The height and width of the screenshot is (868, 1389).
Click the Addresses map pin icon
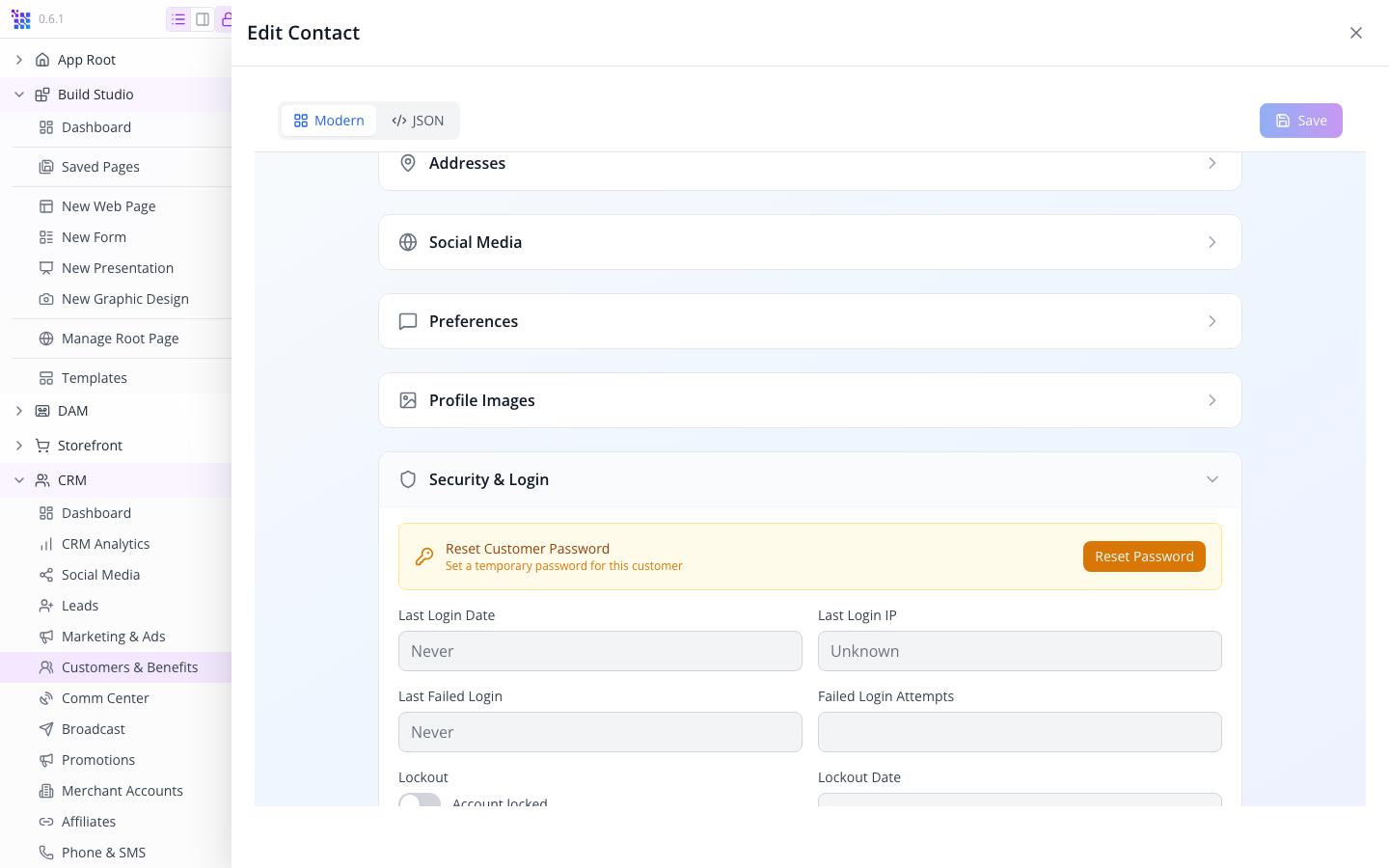click(x=408, y=163)
